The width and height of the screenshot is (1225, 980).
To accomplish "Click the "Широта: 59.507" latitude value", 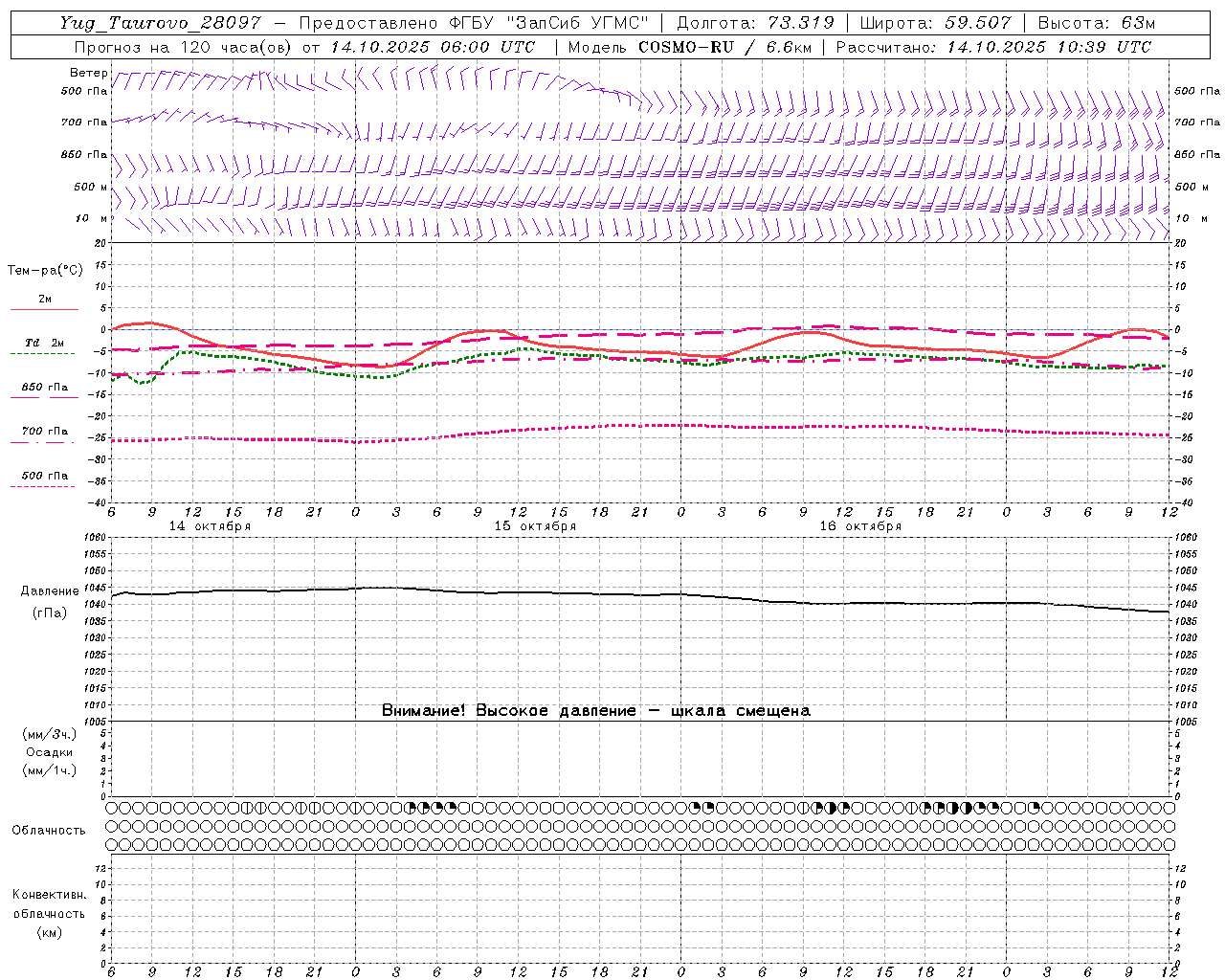I will point(935,23).
